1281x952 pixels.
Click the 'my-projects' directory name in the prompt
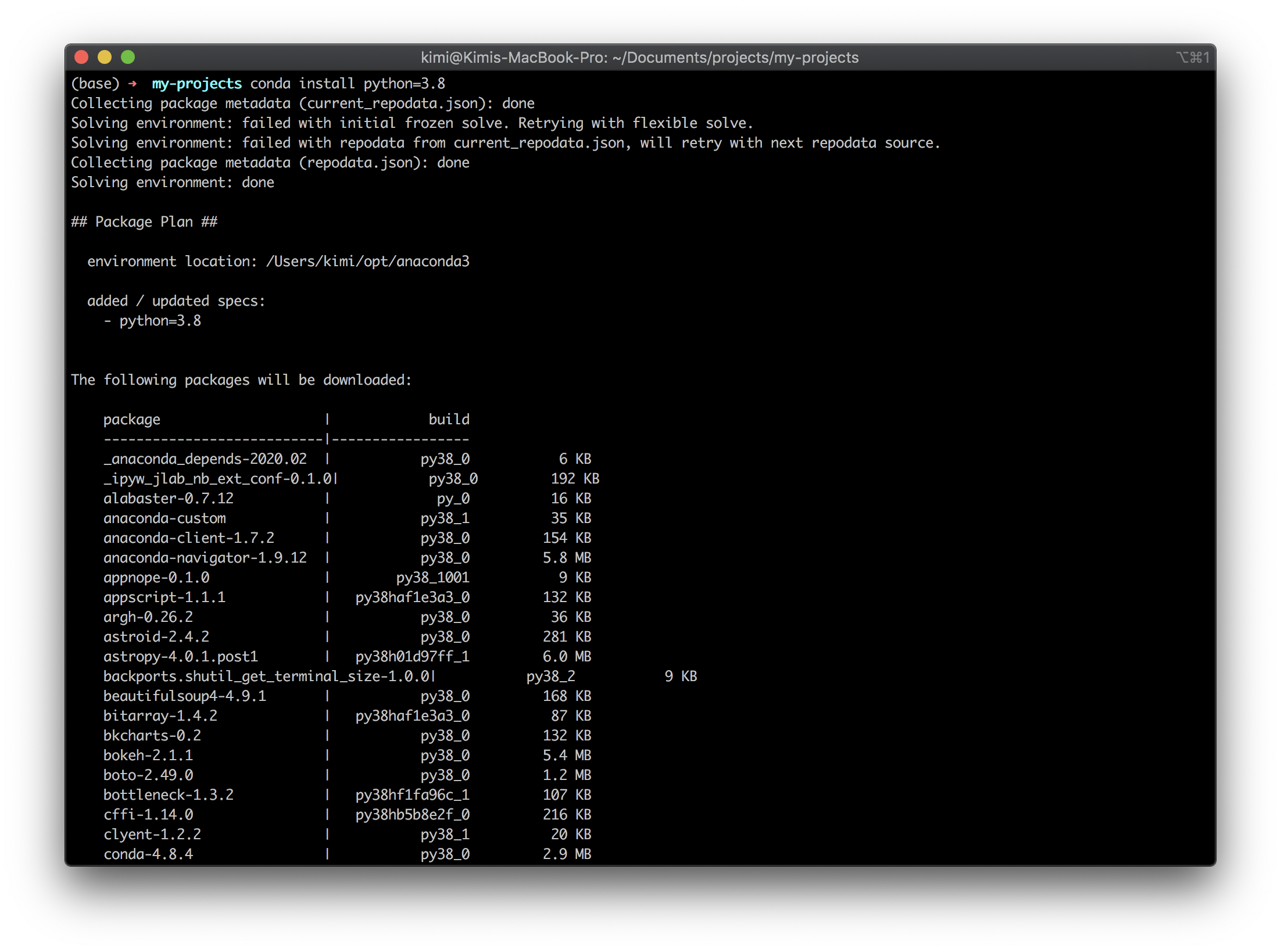[x=196, y=84]
